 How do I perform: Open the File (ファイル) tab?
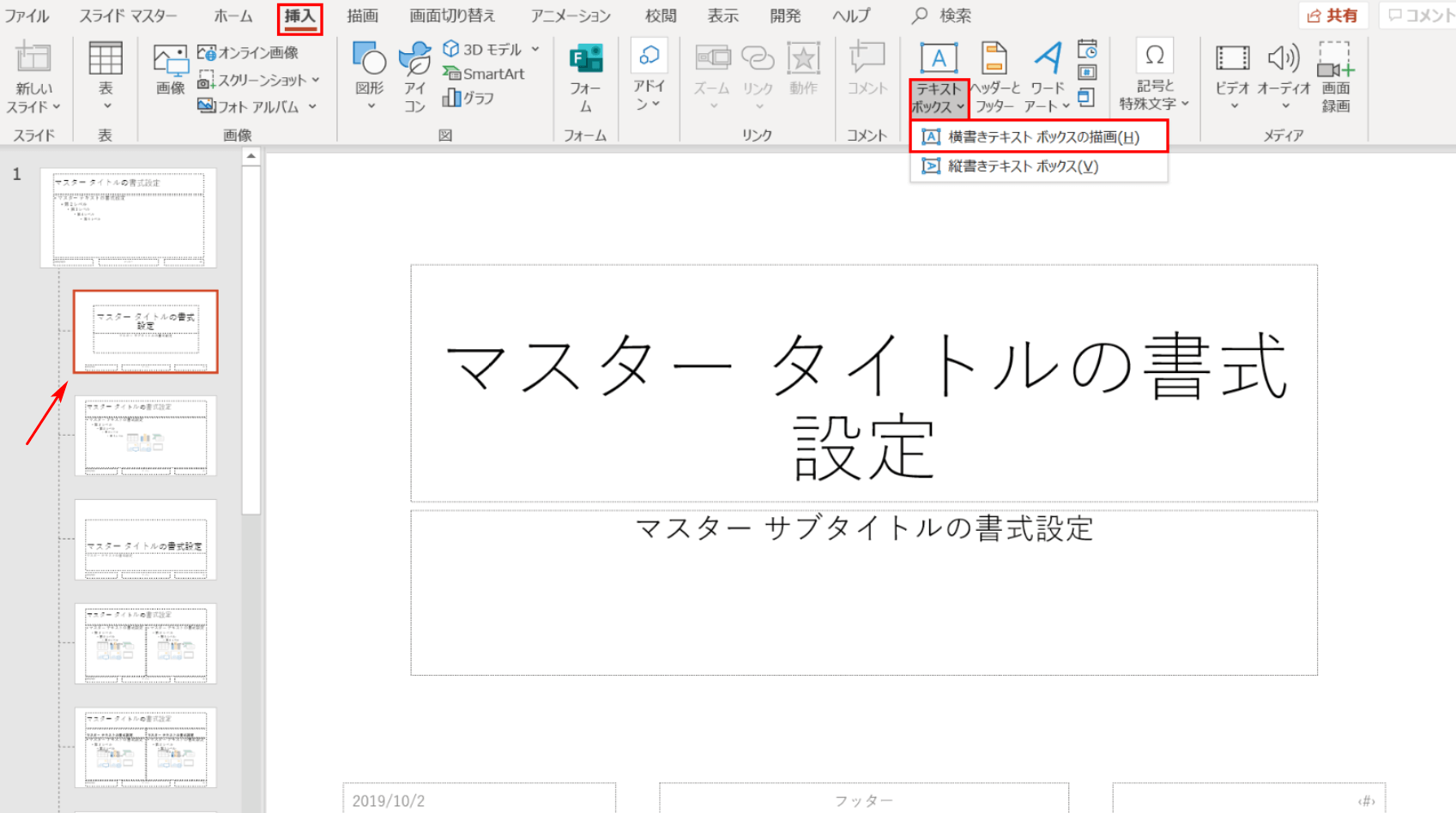point(27,15)
